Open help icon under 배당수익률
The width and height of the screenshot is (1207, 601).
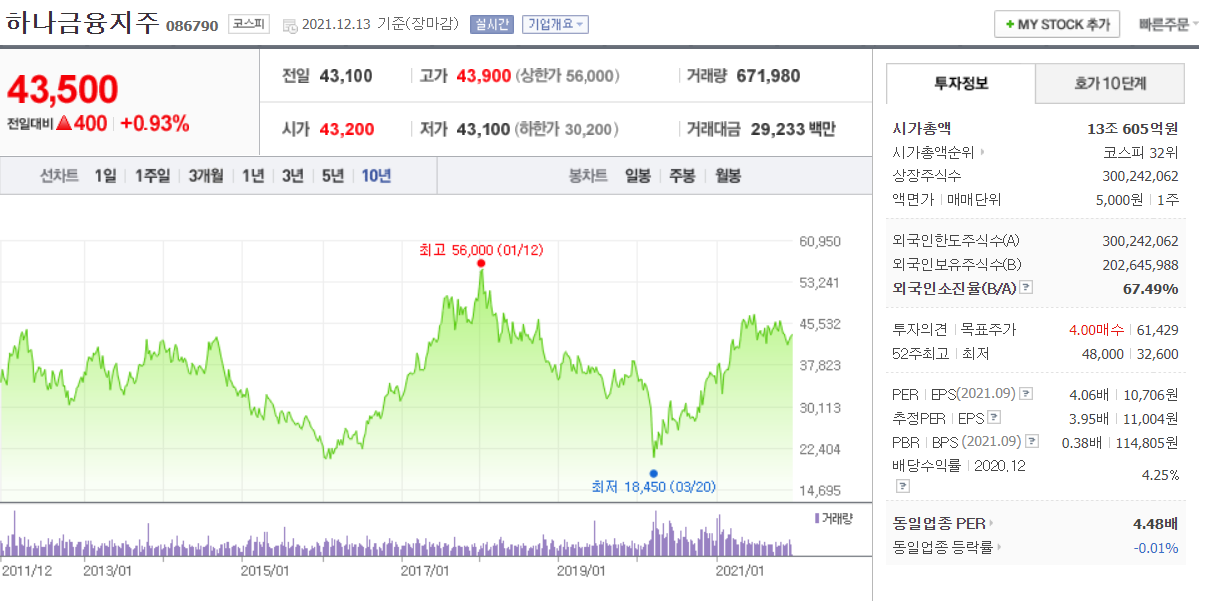pos(903,486)
